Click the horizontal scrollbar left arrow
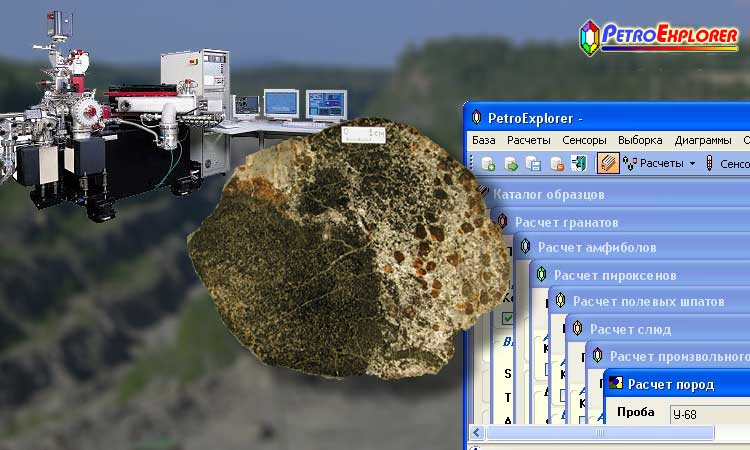 [x=476, y=433]
